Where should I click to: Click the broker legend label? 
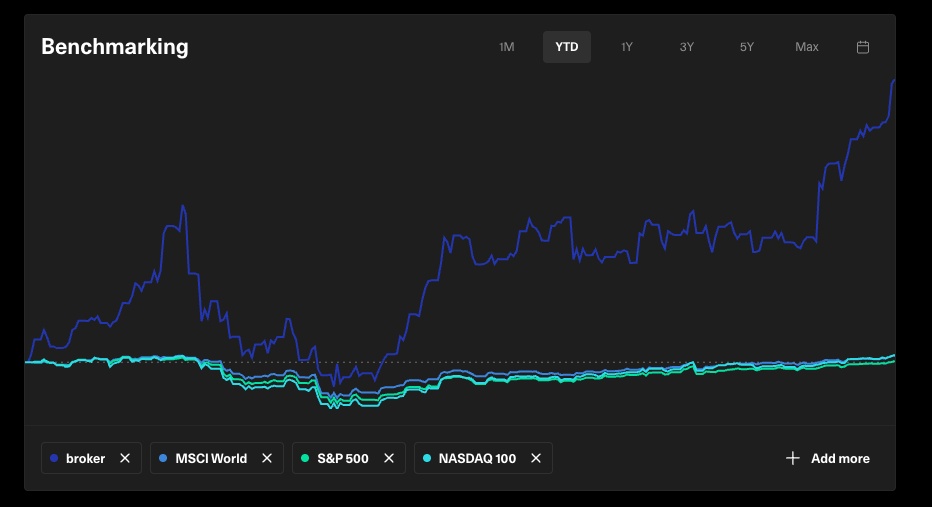tap(85, 459)
